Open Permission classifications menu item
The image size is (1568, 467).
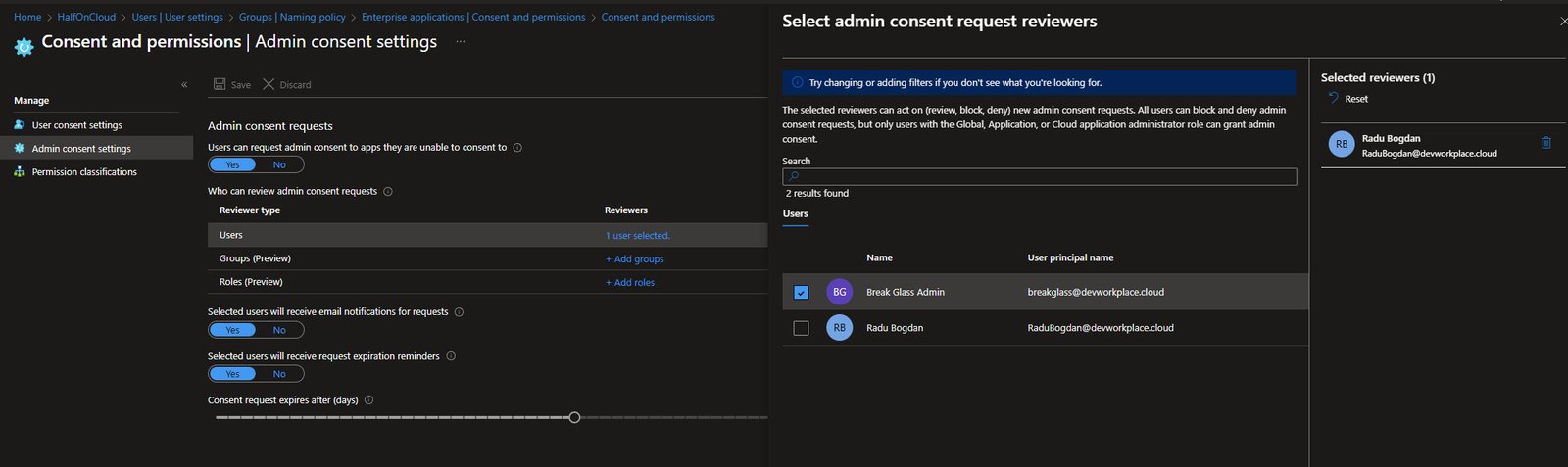pyautogui.click(x=84, y=172)
